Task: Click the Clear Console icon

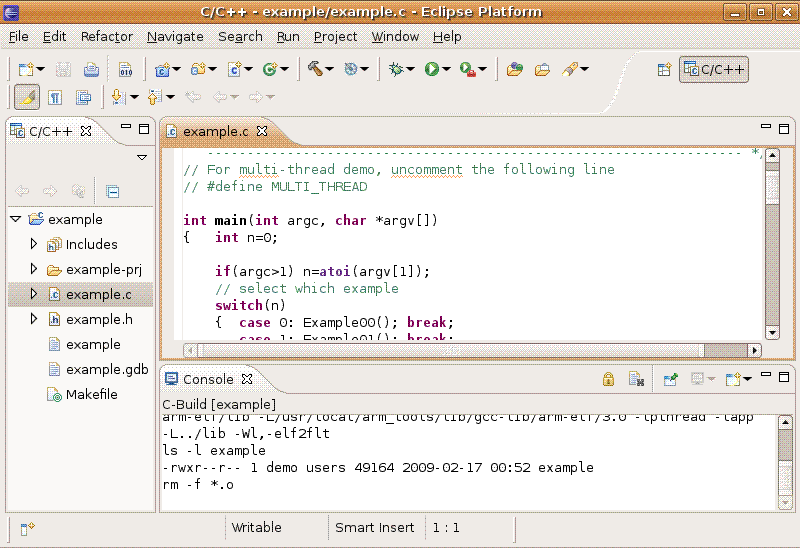Action: tap(637, 379)
